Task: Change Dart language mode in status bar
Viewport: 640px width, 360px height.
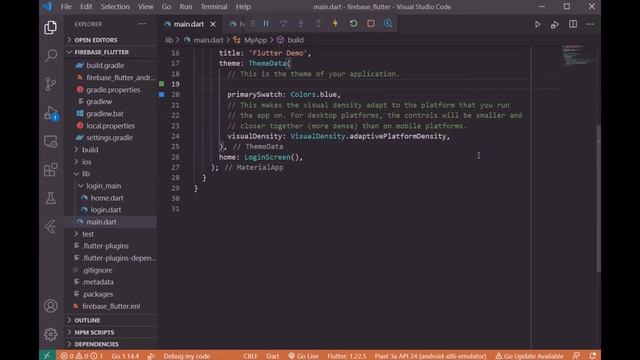Action: (273, 356)
